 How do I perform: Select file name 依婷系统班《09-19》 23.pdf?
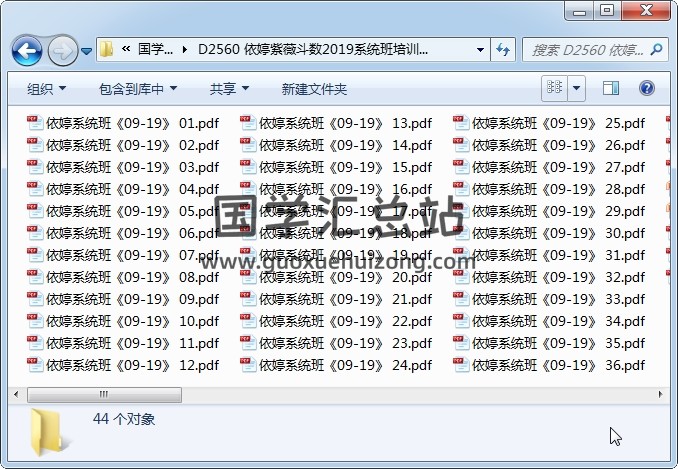345,343
